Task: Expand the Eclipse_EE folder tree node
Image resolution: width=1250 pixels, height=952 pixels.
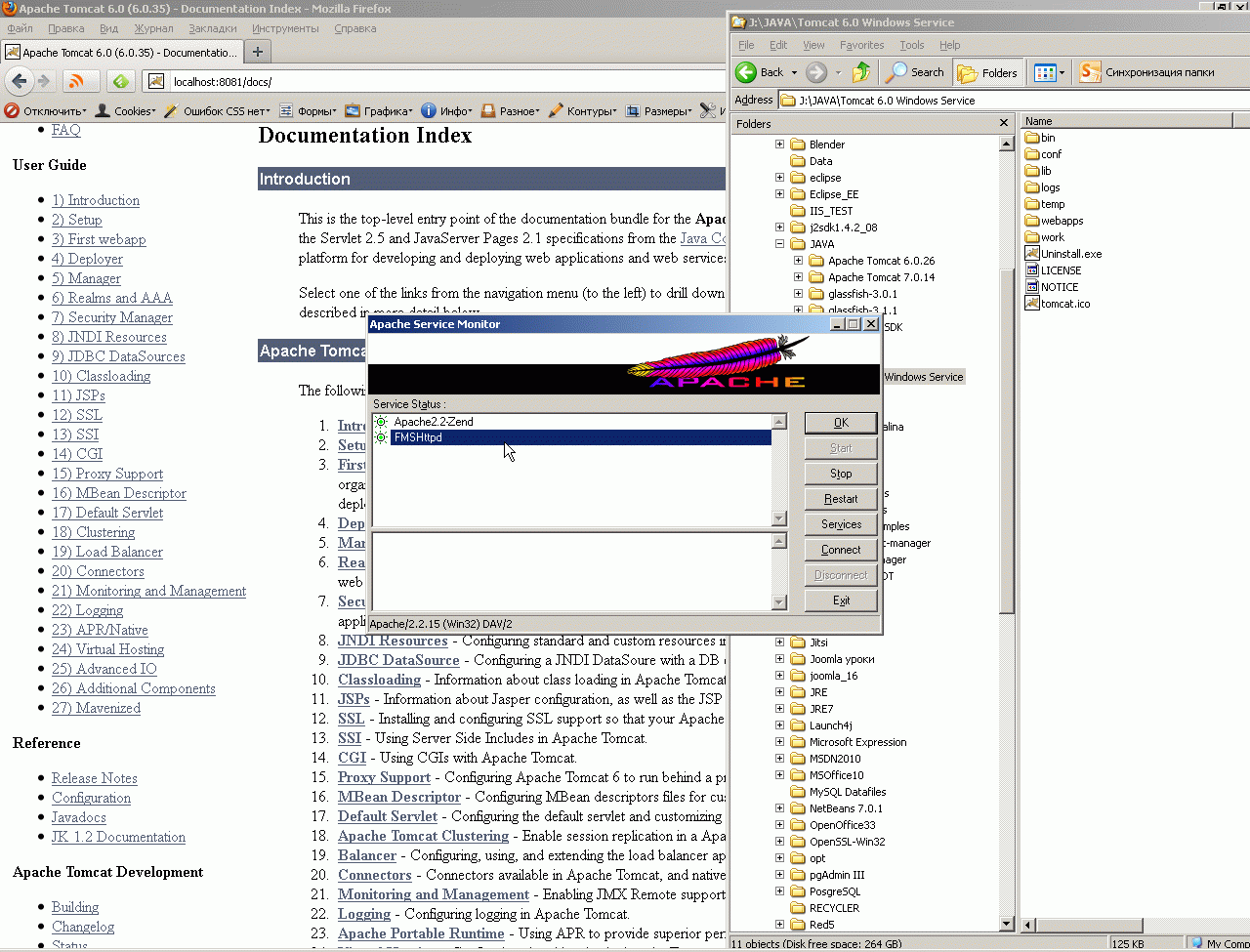Action: pos(779,194)
